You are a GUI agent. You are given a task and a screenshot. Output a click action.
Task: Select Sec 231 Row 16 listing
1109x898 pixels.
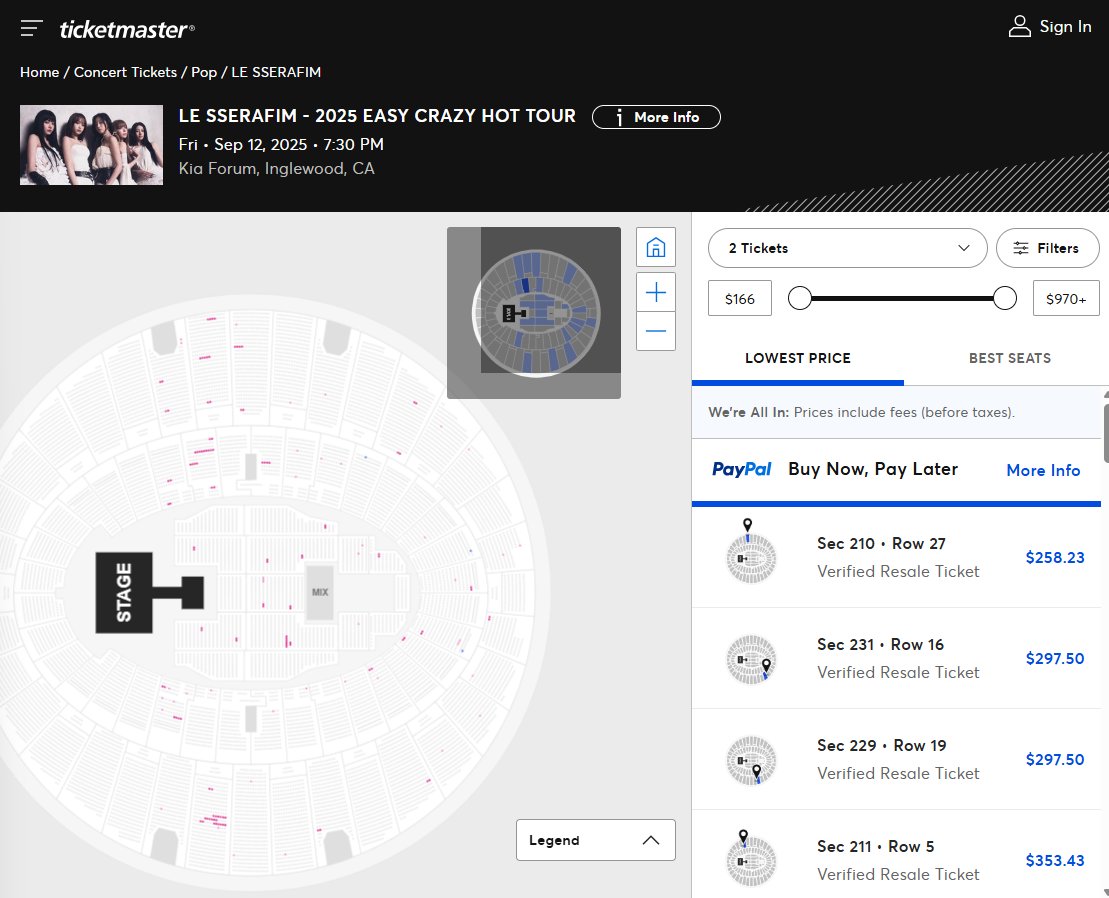coord(896,658)
